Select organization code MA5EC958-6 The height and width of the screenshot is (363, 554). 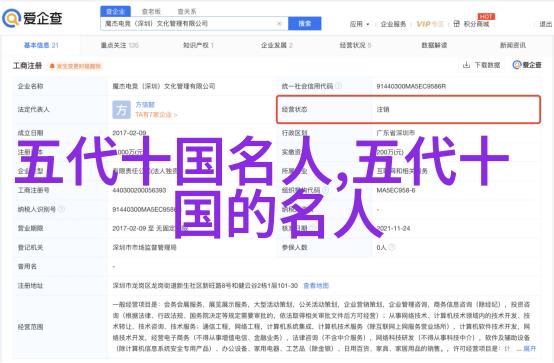click(x=396, y=190)
